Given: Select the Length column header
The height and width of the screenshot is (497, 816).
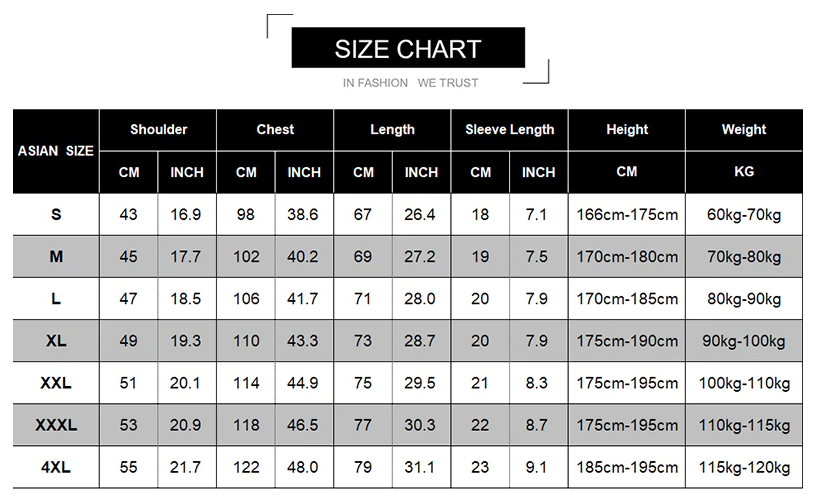Looking at the screenshot, I should click(x=392, y=129).
